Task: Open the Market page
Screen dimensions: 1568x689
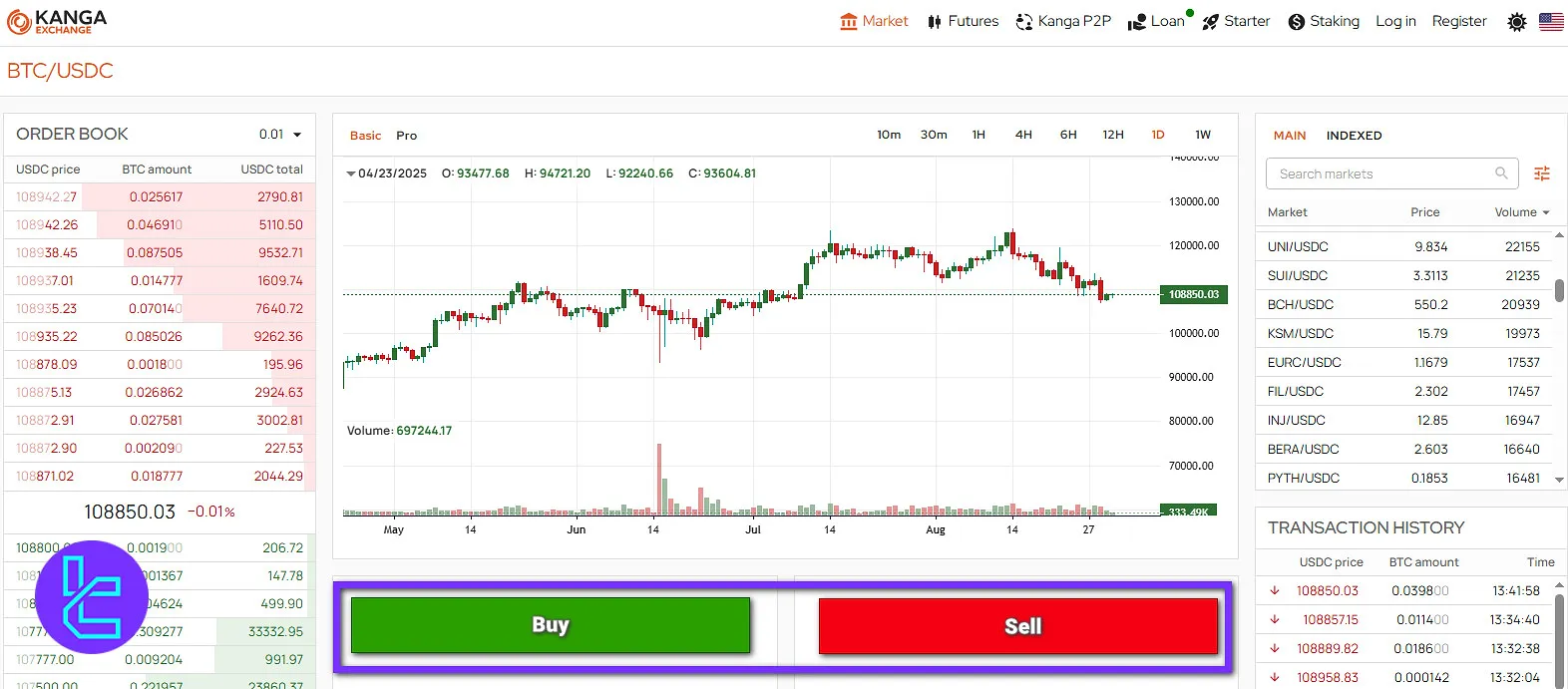Action: click(x=874, y=21)
